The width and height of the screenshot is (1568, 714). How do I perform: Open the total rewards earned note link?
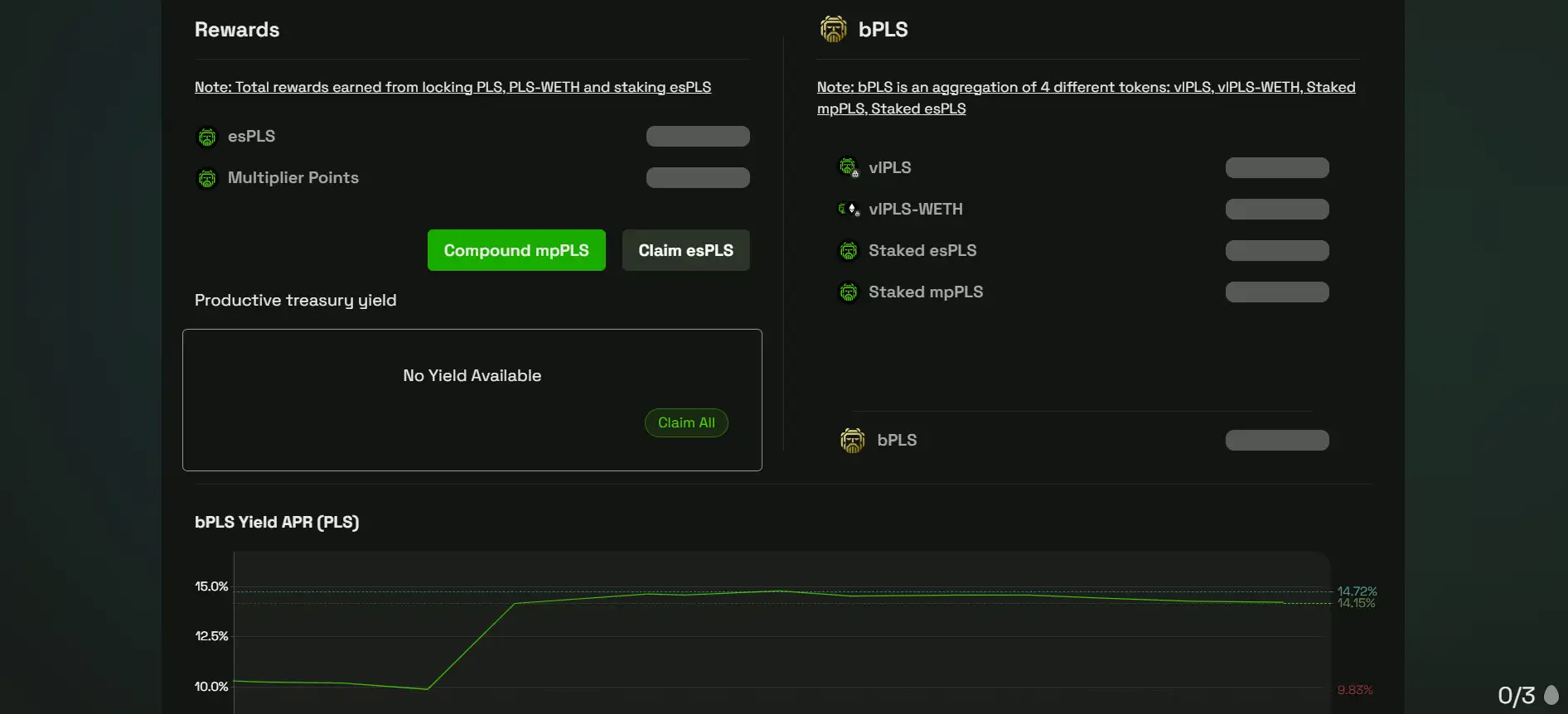pyautogui.click(x=452, y=87)
